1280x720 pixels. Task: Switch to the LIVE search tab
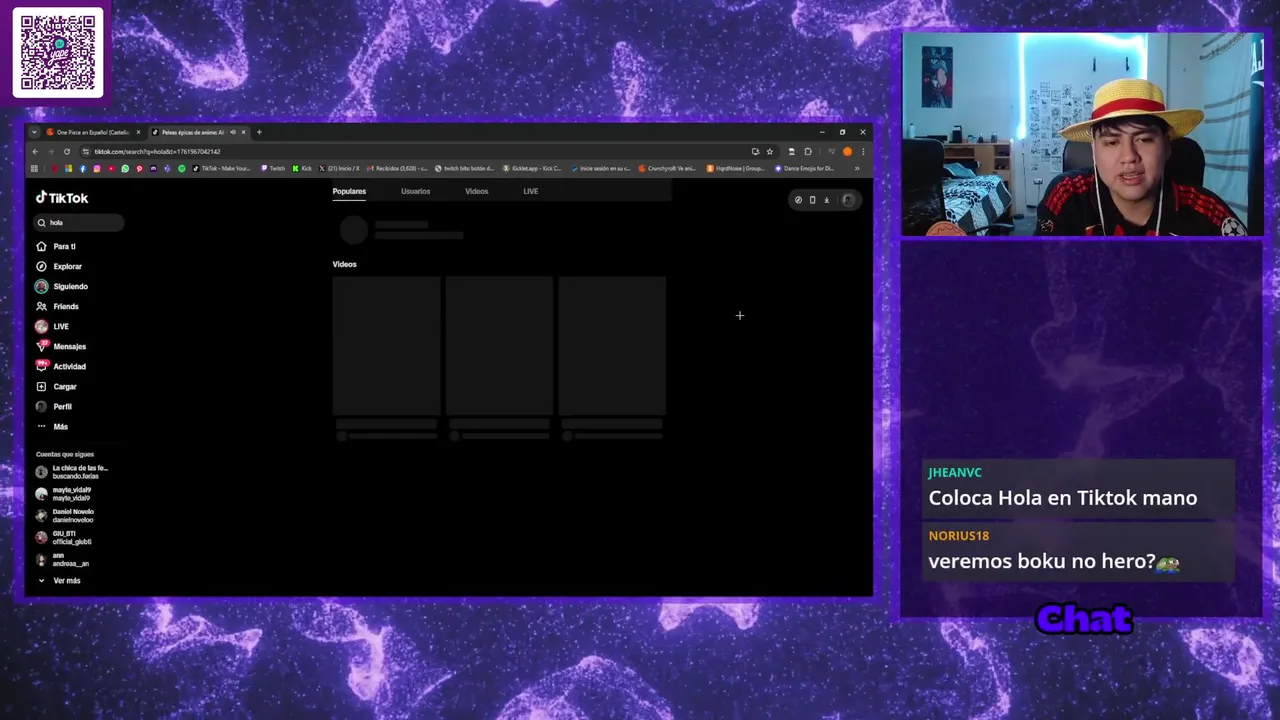click(530, 191)
